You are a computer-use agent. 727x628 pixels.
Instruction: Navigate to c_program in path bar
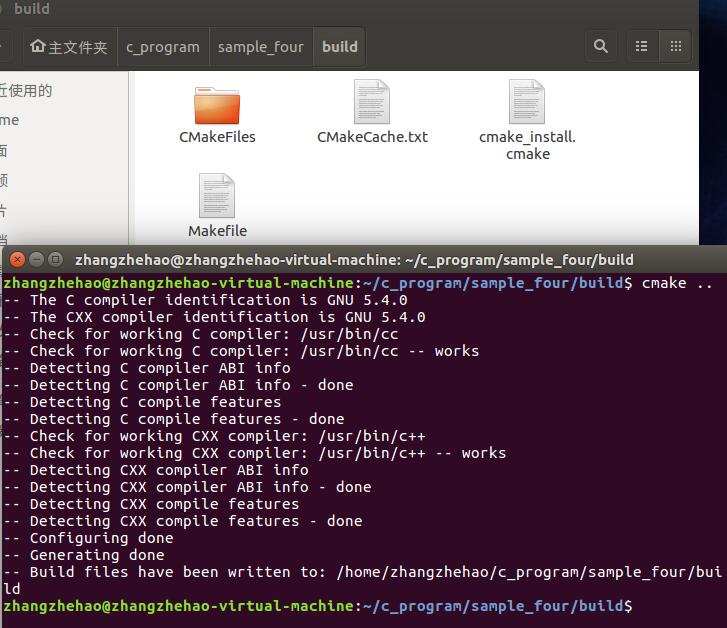pyautogui.click(x=163, y=47)
